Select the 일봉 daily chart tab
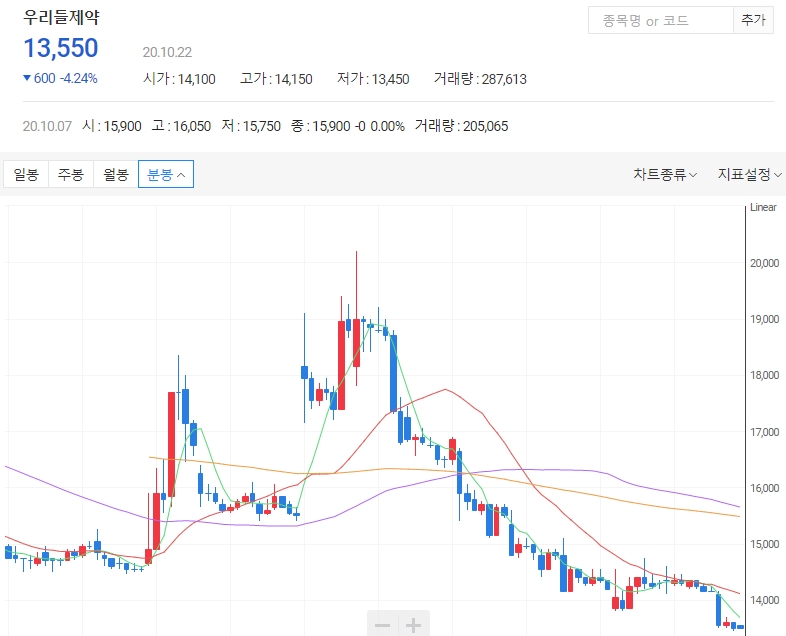Image resolution: width=786 pixels, height=636 pixels. coord(26,174)
